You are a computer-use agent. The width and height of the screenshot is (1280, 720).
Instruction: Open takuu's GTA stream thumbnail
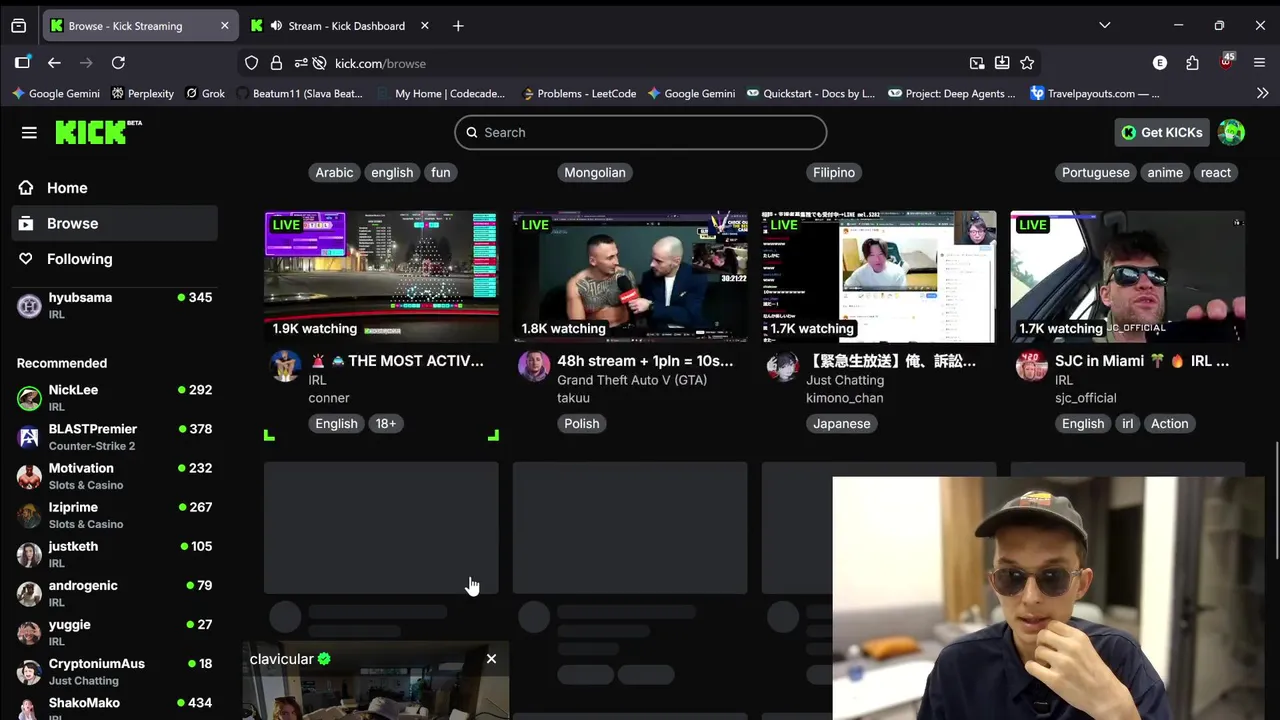(x=630, y=276)
